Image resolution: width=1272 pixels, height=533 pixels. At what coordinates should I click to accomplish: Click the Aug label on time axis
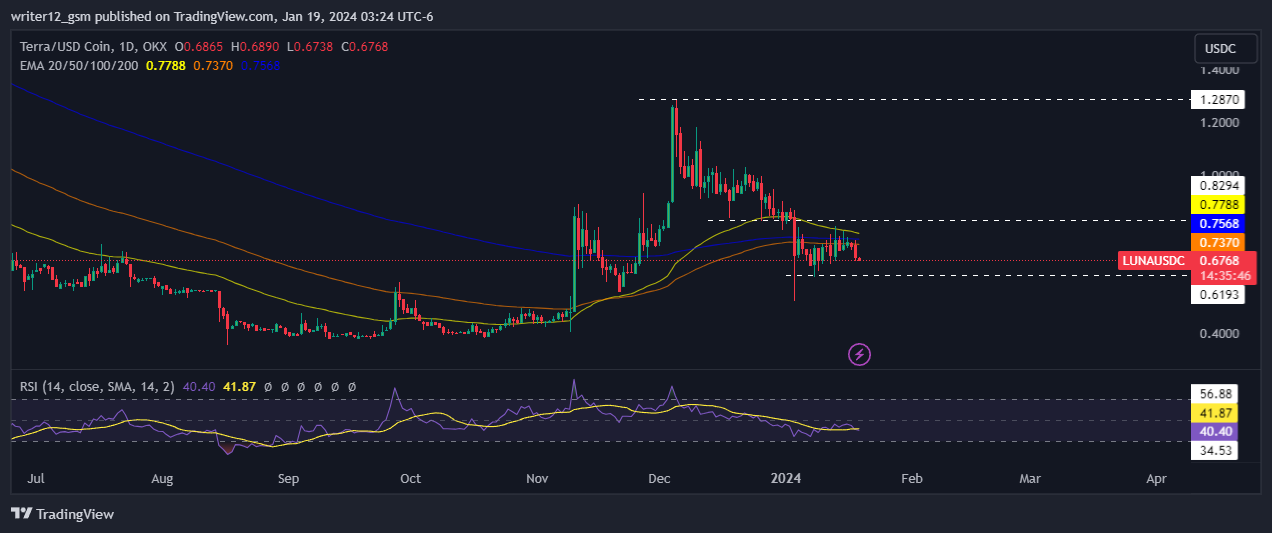tap(161, 479)
